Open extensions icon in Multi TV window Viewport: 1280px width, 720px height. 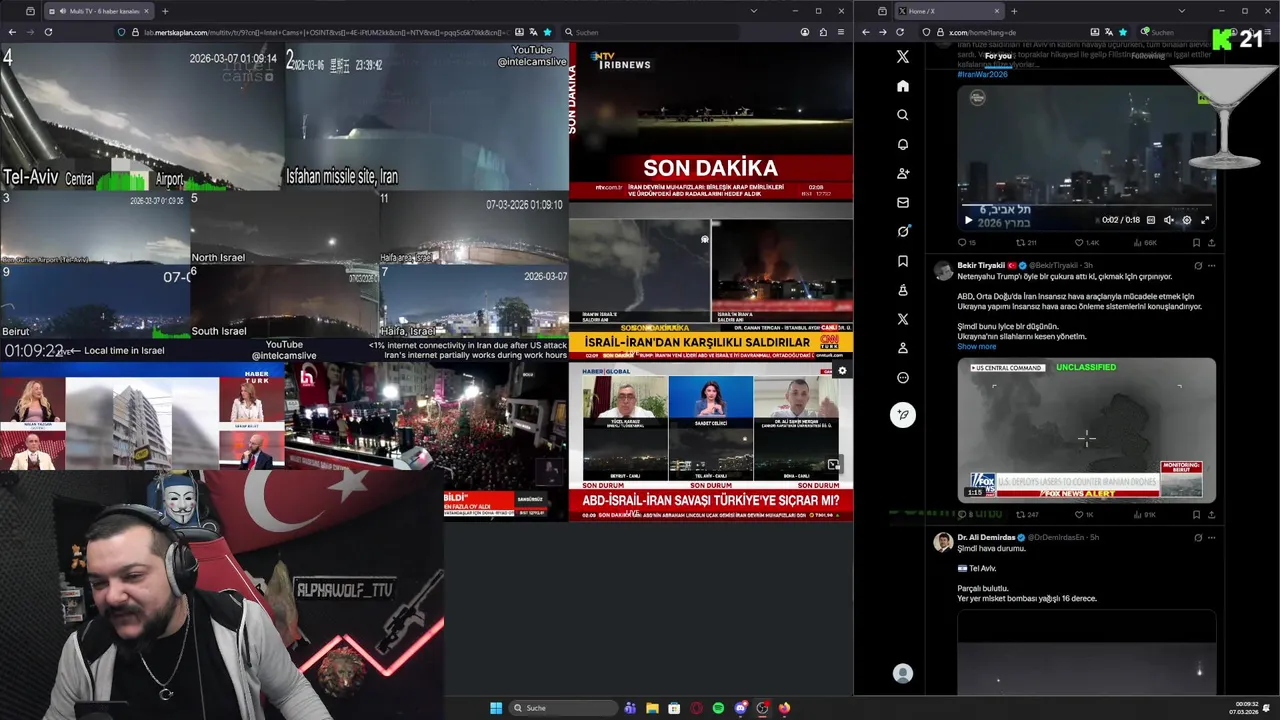[823, 32]
